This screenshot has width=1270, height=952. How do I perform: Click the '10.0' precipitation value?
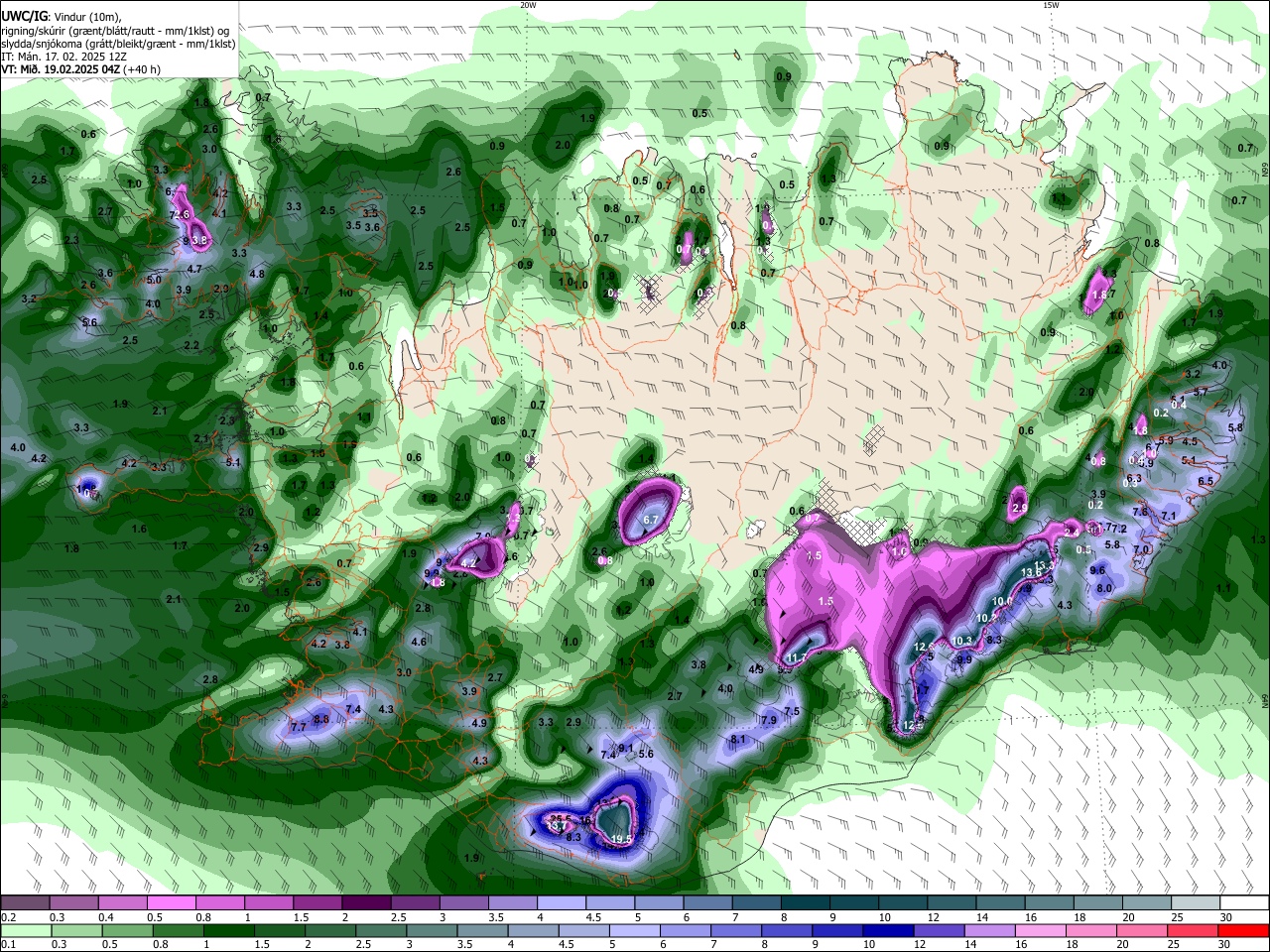(1002, 601)
